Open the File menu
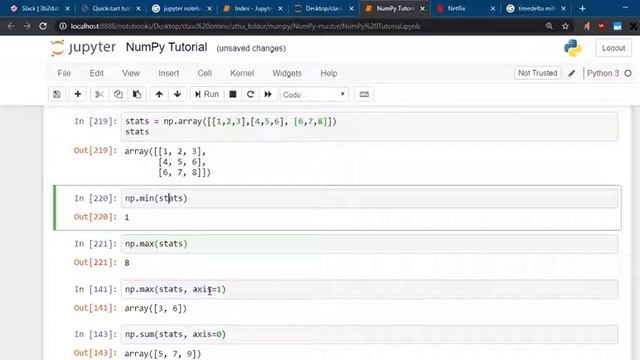The image size is (640, 360). coord(64,73)
